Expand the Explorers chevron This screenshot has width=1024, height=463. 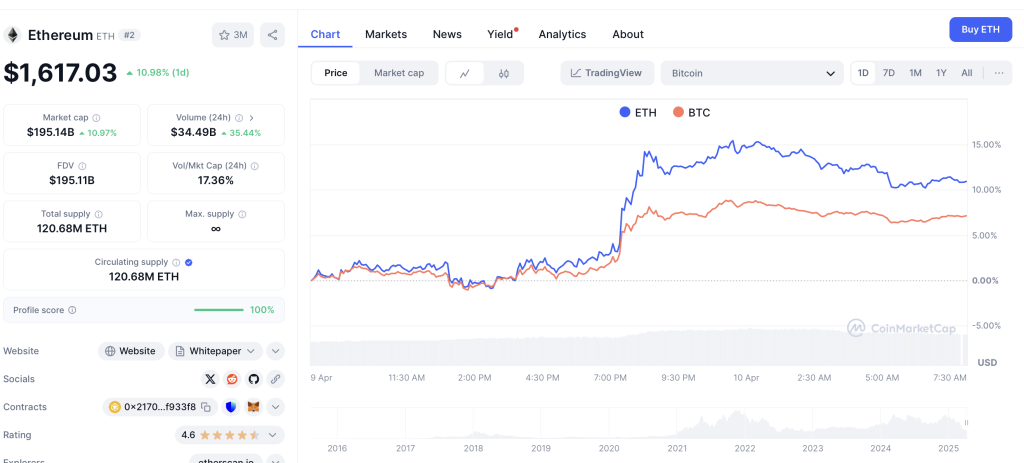pyautogui.click(x=276, y=460)
